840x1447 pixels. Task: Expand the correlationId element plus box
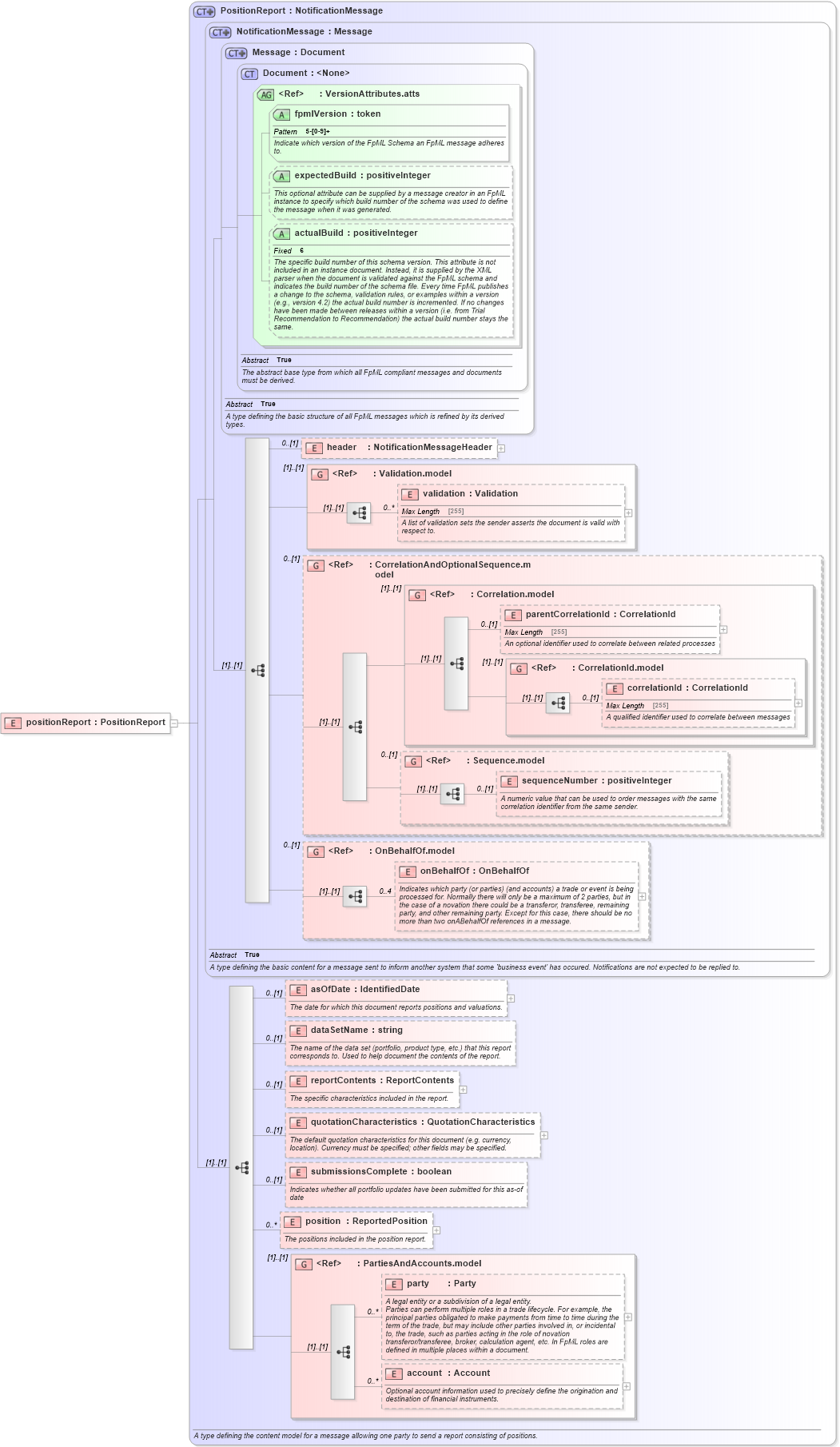(798, 704)
